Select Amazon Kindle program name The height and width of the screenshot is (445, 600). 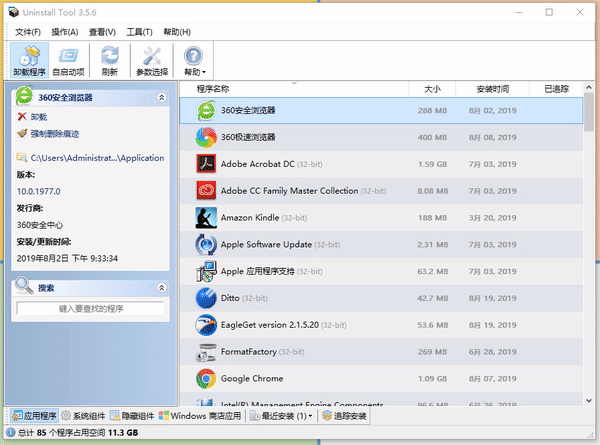click(x=250, y=218)
